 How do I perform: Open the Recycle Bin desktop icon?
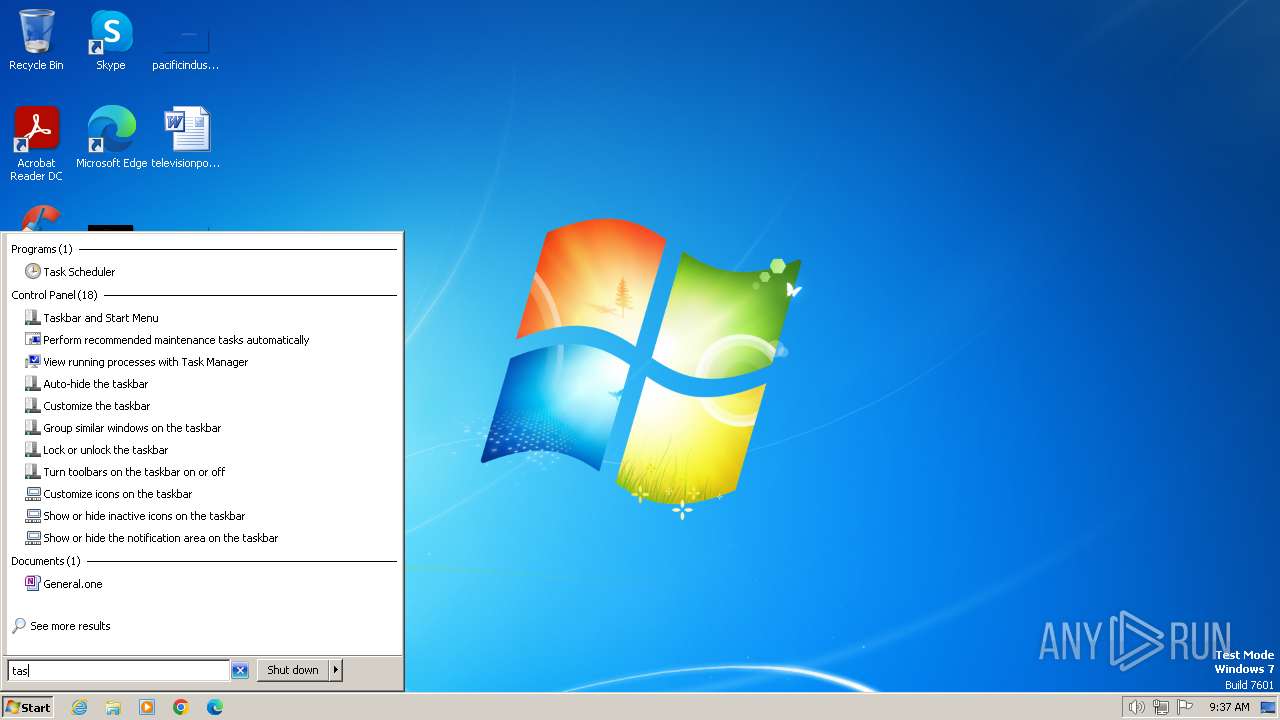36,40
